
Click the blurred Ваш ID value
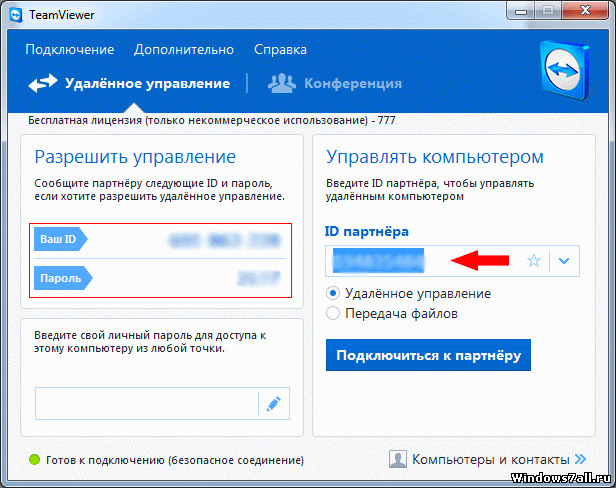coord(224,240)
